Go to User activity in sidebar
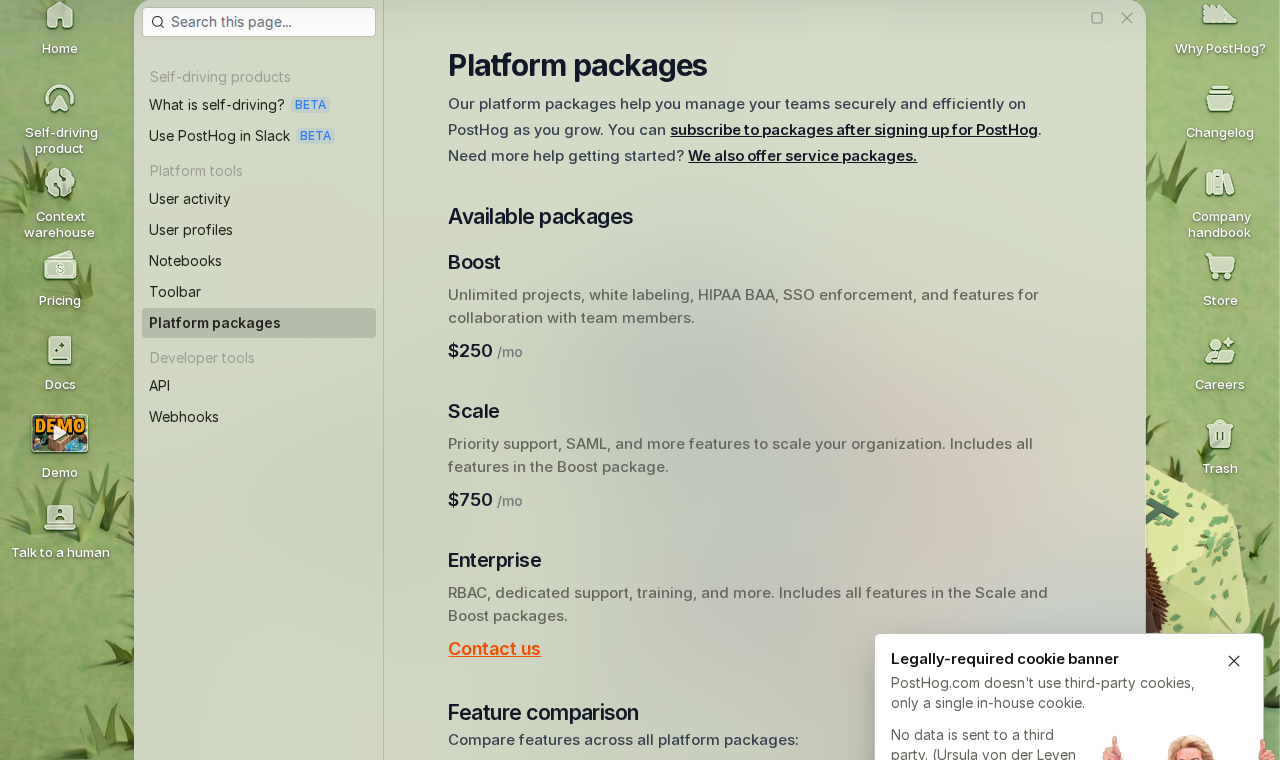The height and width of the screenshot is (760, 1280). coord(259,199)
